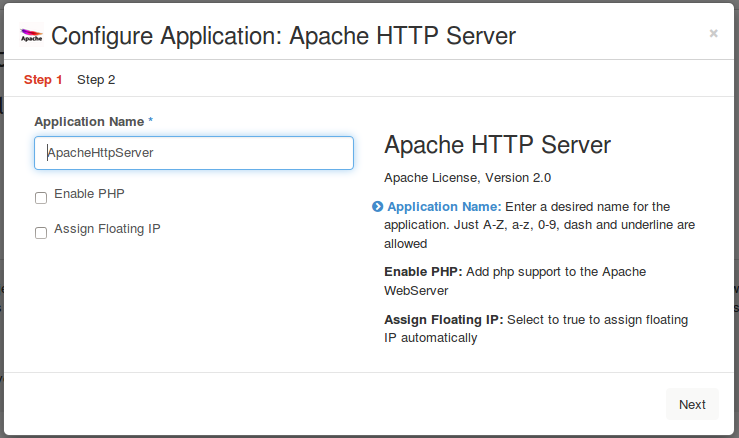The image size is (739, 438).
Task: Enable the PHP checkbox
Action: pos(41,198)
